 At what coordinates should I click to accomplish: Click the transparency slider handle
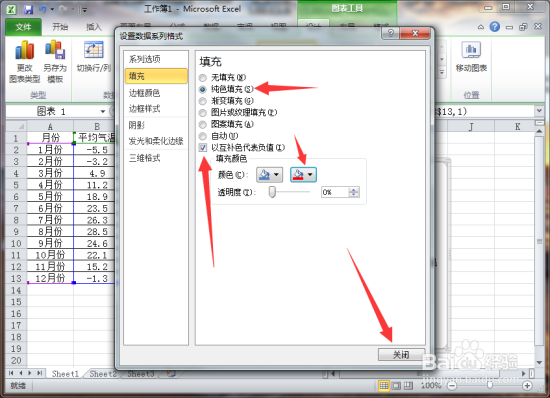point(272,192)
